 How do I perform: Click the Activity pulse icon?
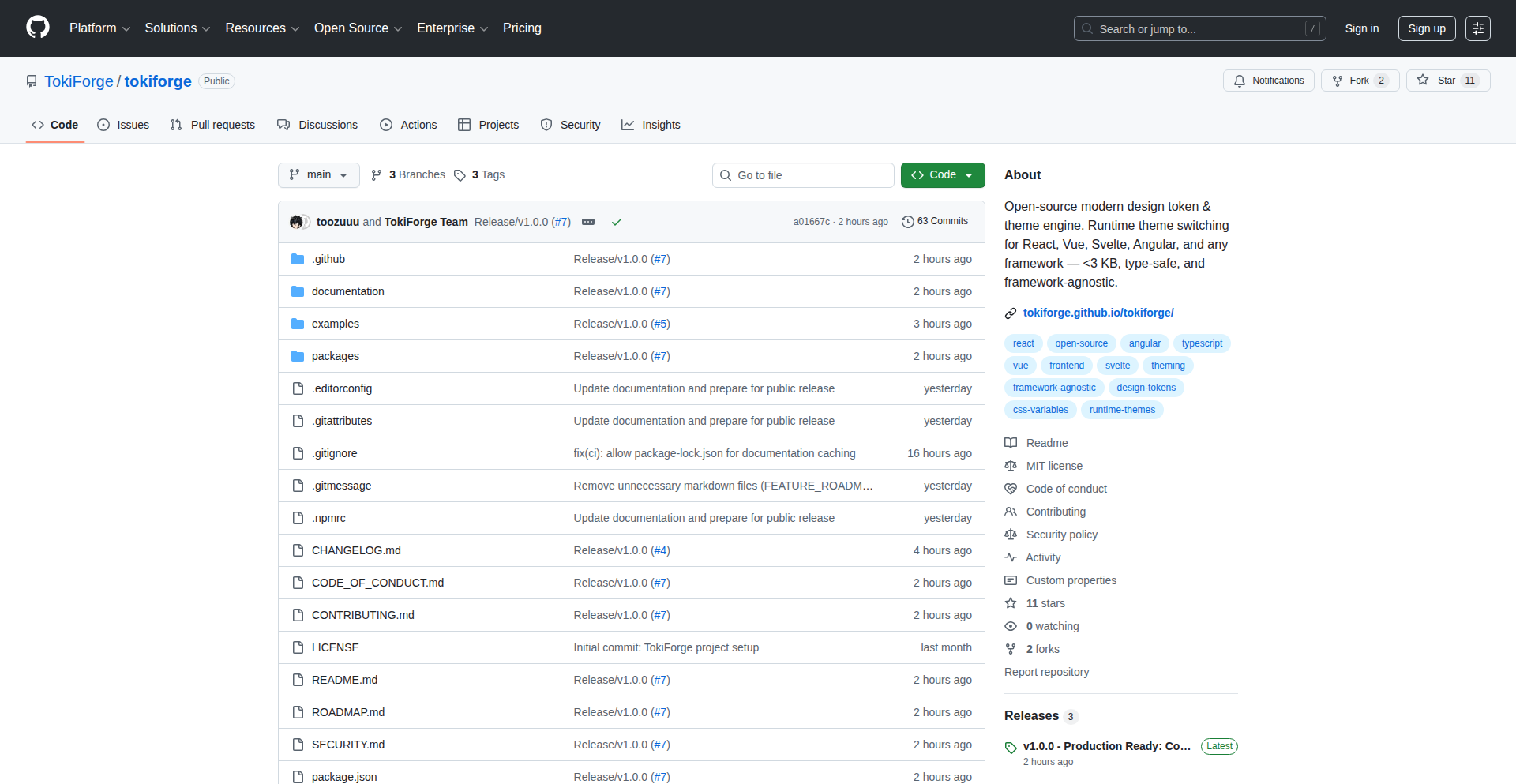coord(1011,557)
